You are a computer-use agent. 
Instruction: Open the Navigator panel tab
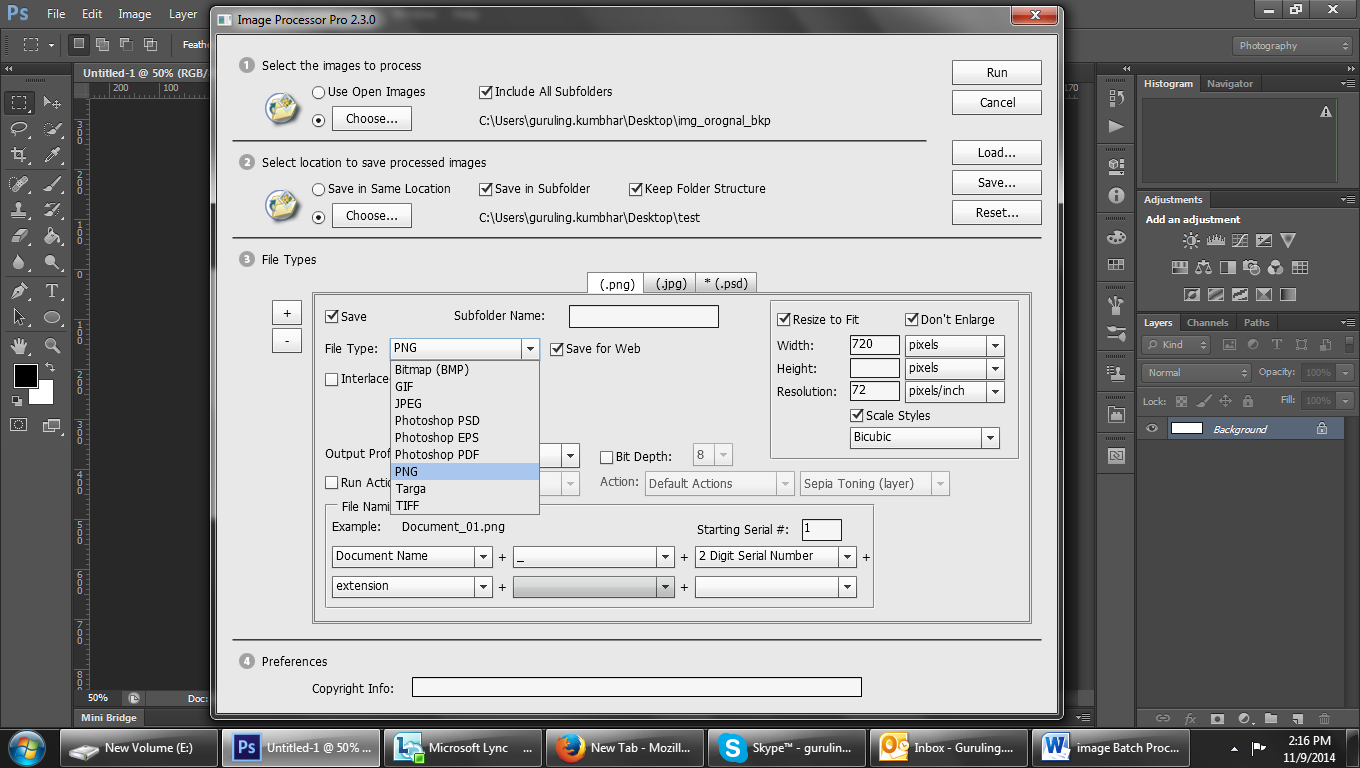pos(1230,83)
